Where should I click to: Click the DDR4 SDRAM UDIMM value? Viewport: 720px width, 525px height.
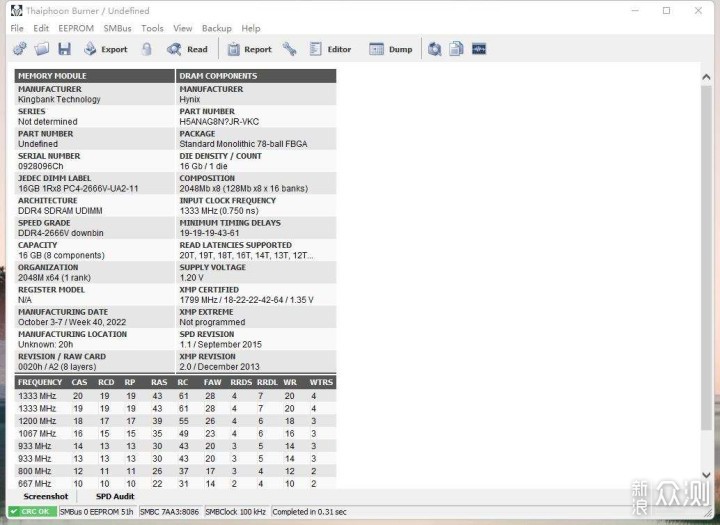[60, 211]
